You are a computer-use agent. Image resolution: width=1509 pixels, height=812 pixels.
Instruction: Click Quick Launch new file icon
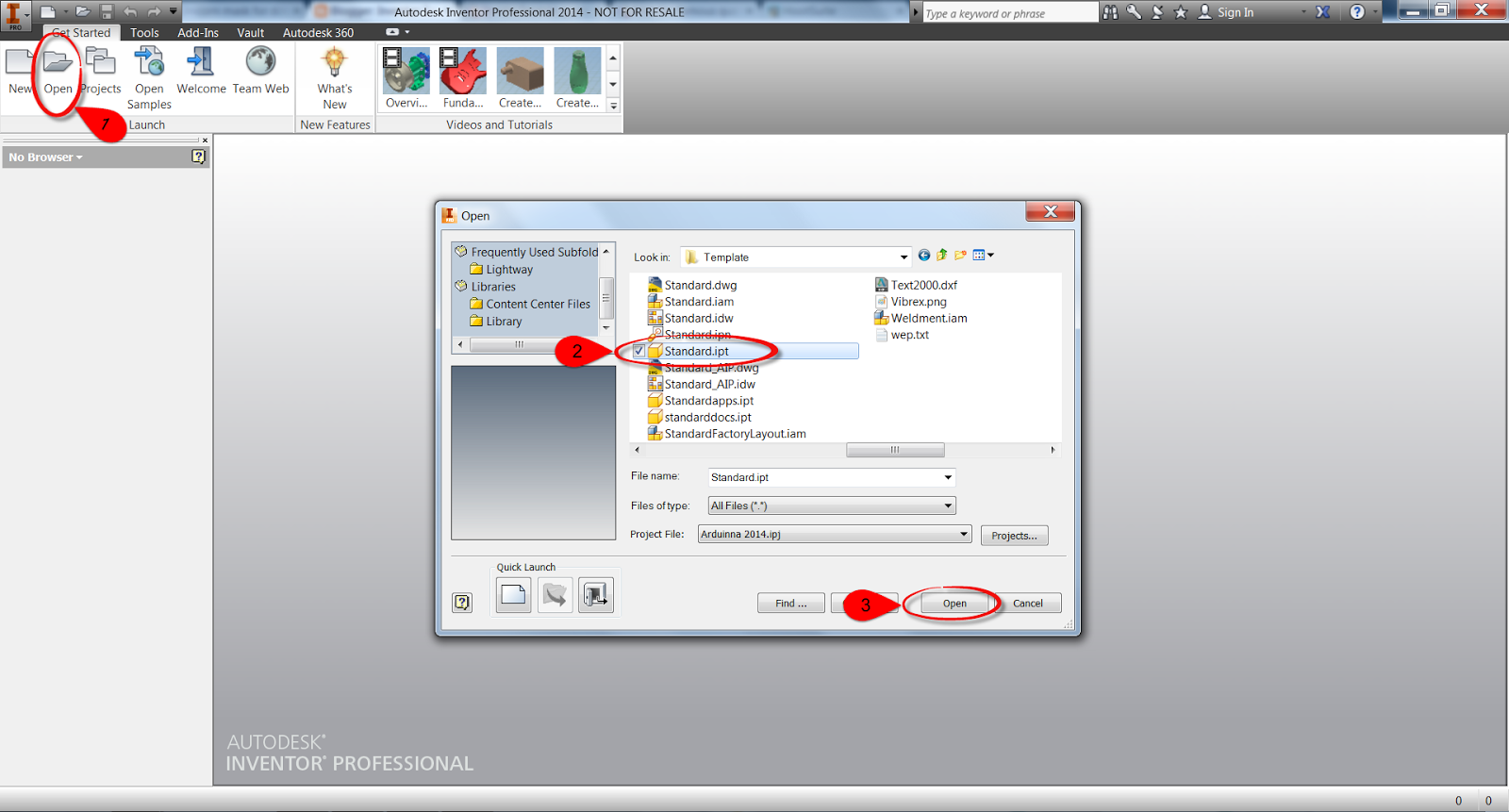pyautogui.click(x=513, y=595)
